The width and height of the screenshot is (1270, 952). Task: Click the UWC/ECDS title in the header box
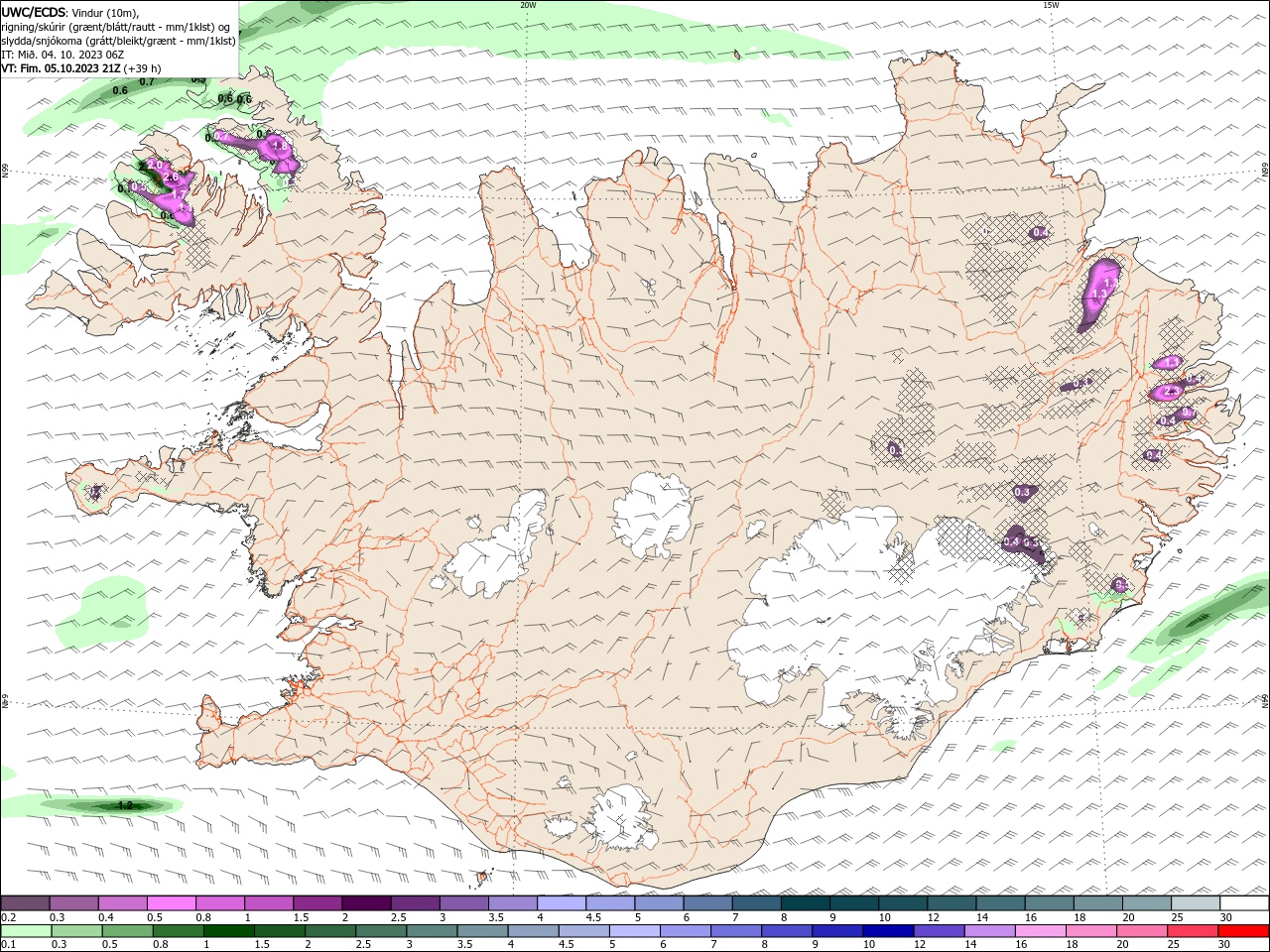[35, 12]
